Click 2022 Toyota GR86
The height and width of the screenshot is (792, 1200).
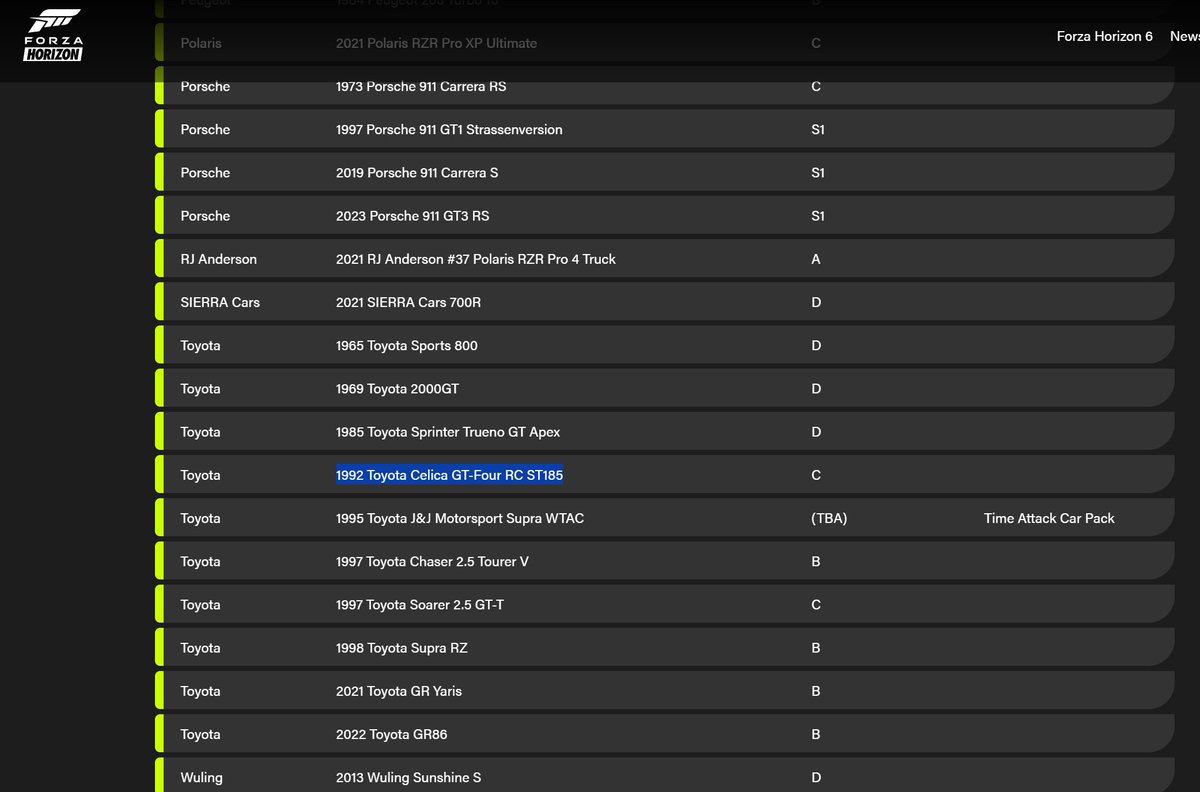(x=391, y=734)
